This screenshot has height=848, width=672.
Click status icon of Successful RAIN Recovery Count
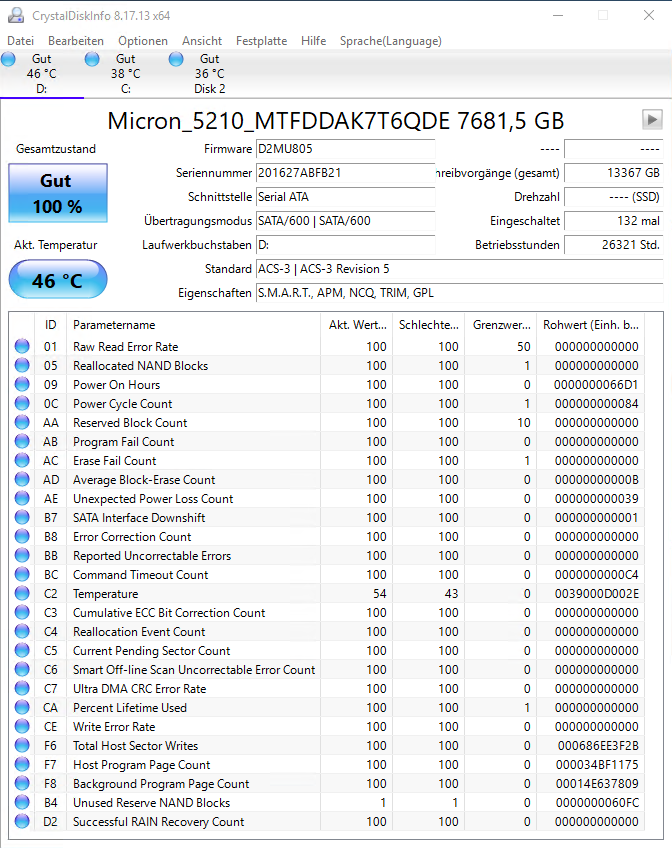[22, 821]
